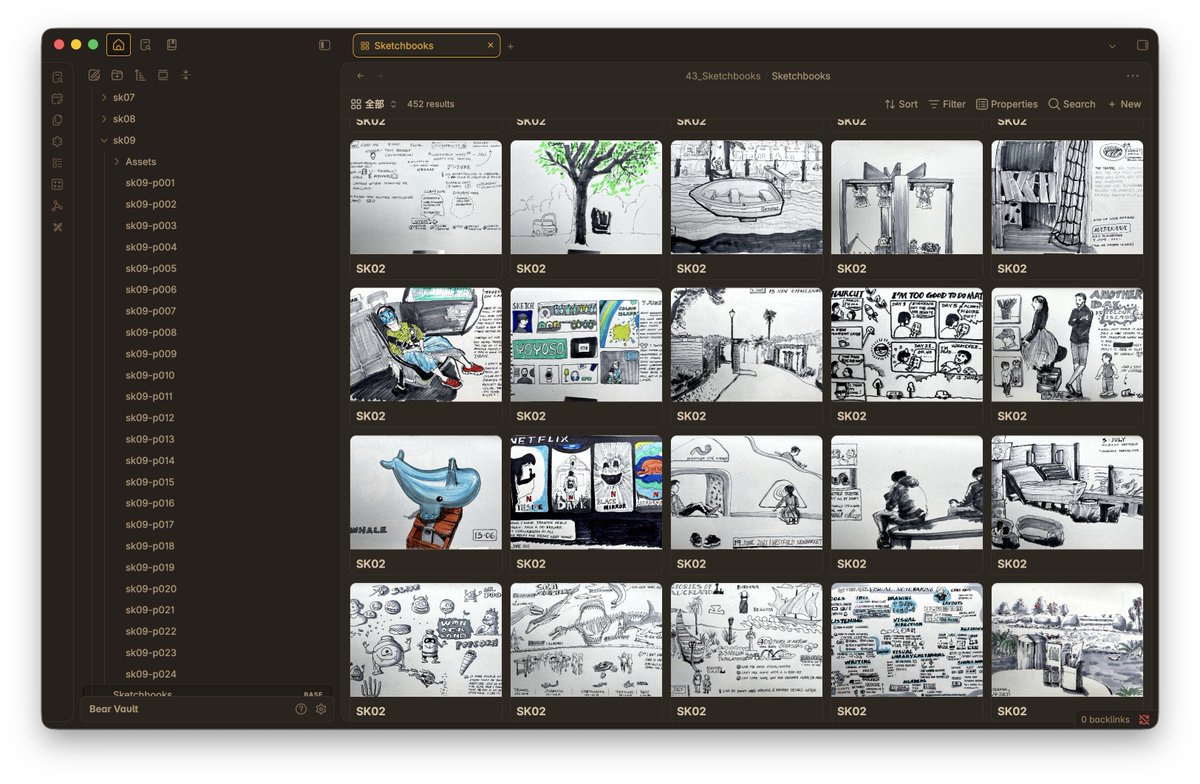
Task: Open today's daily note from ribbon
Action: pyautogui.click(x=57, y=99)
